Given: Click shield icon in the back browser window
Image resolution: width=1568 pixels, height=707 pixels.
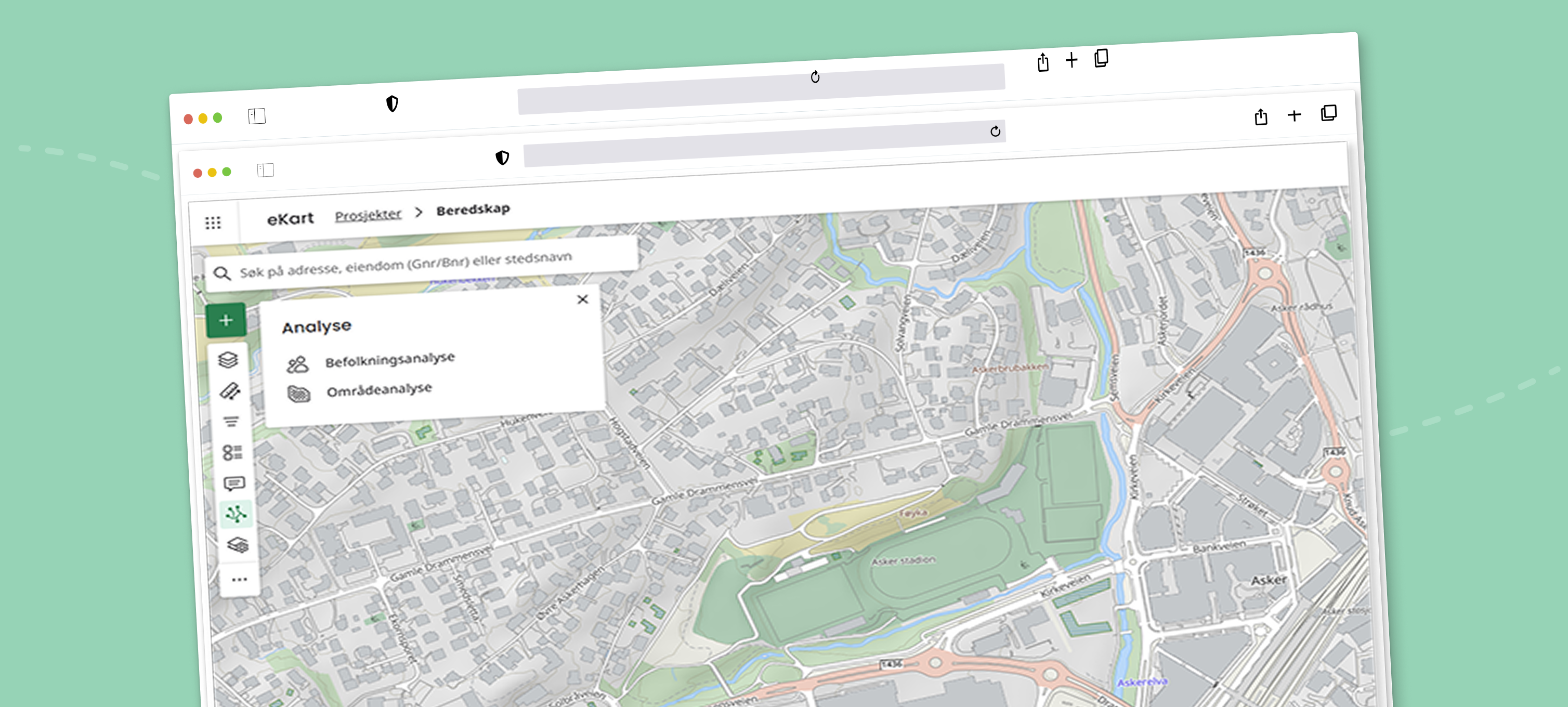Looking at the screenshot, I should click(x=392, y=104).
